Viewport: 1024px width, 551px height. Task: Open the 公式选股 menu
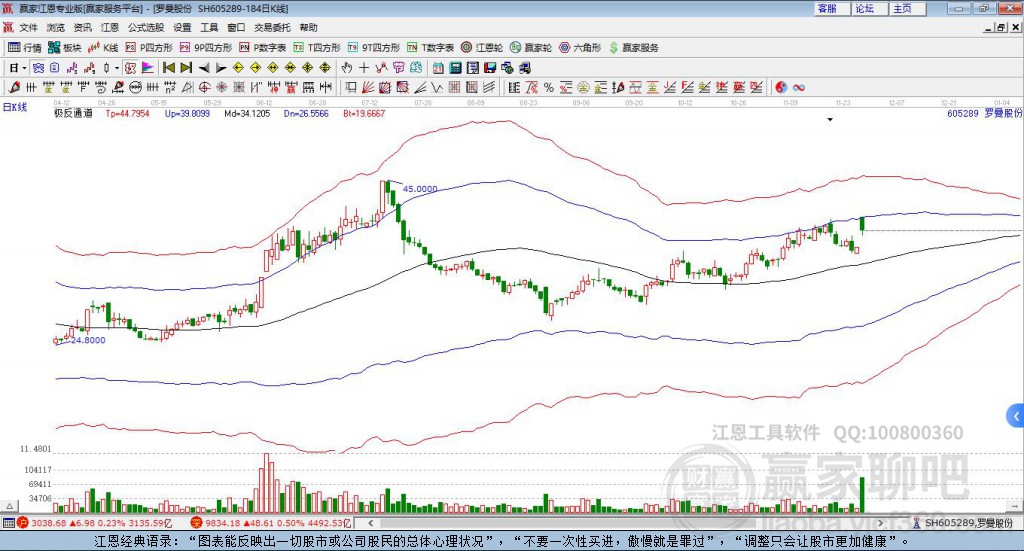146,27
